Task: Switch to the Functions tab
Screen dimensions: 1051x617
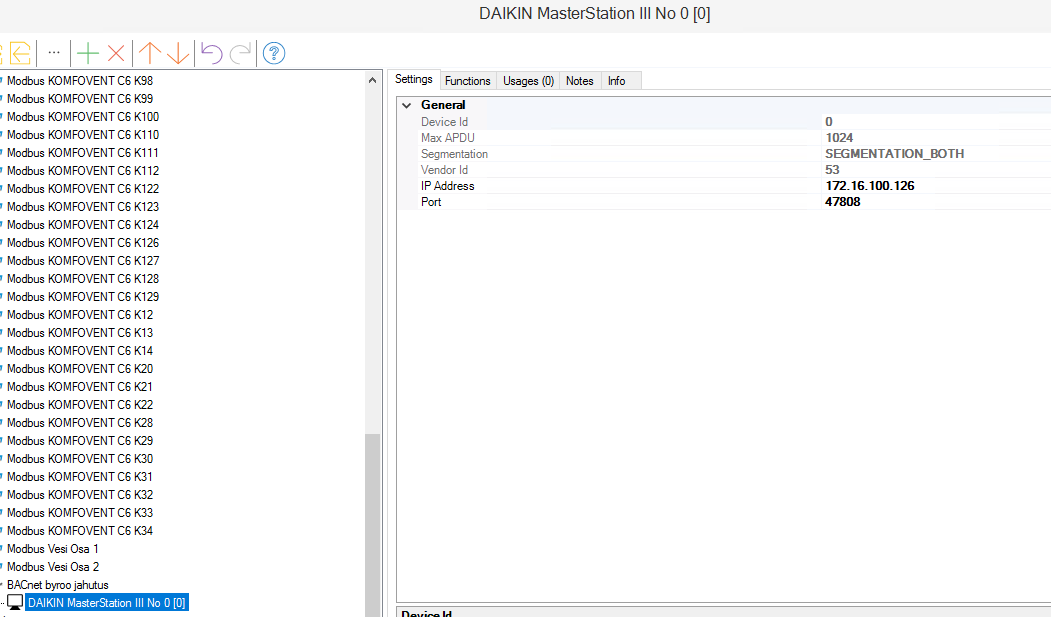Action: pyautogui.click(x=467, y=81)
